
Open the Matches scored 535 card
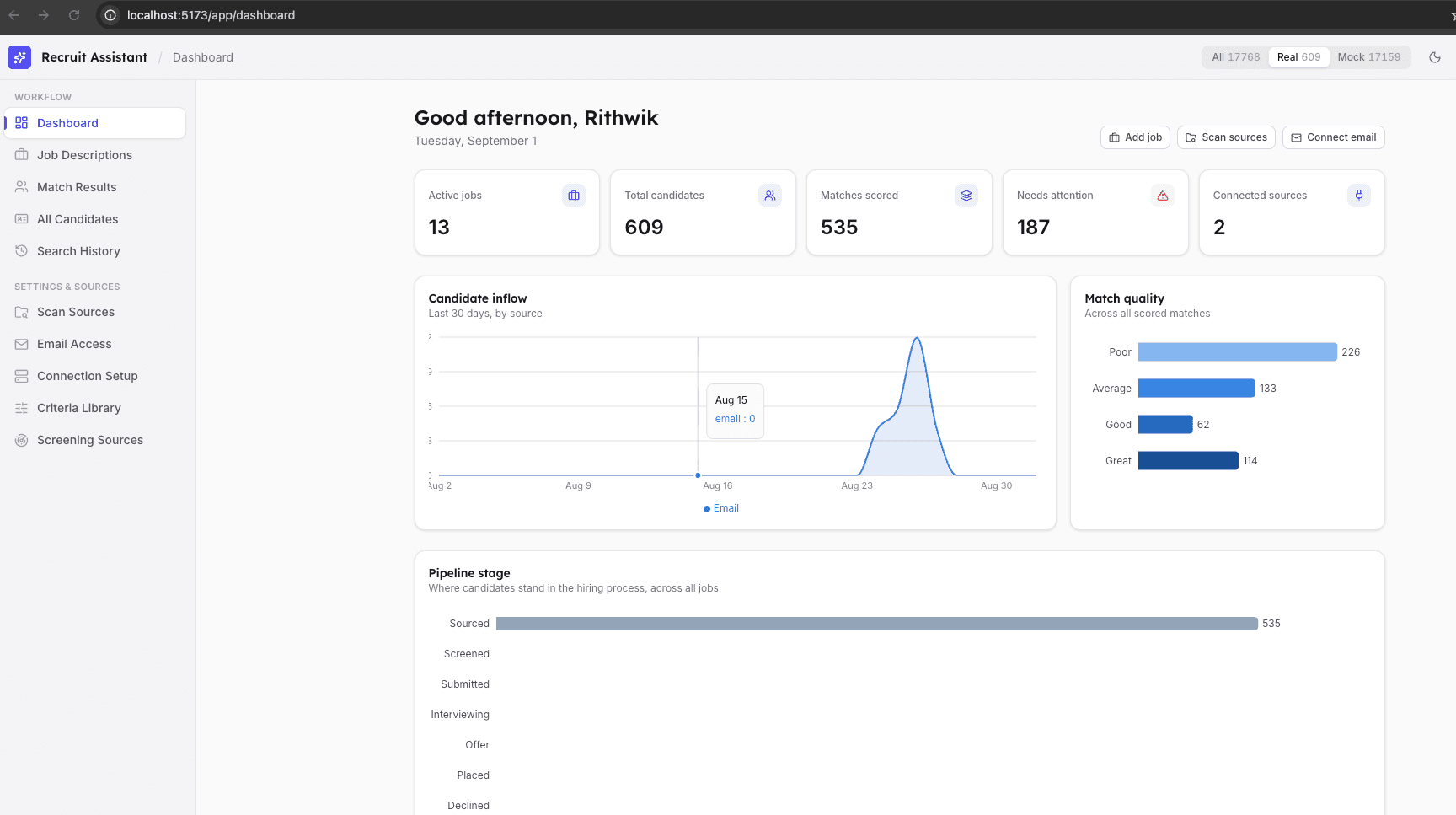[899, 212]
